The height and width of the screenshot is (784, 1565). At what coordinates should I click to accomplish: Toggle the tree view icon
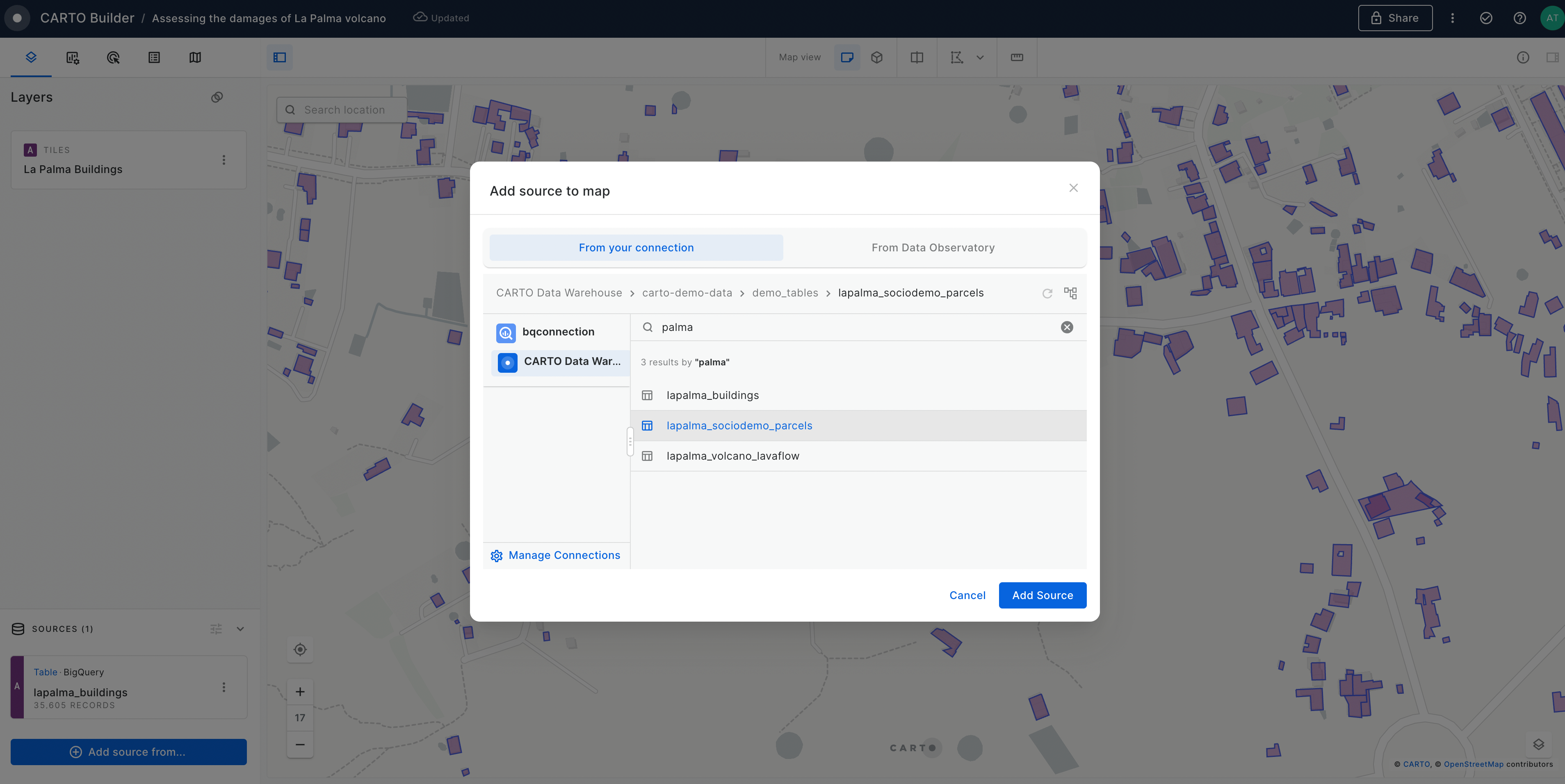point(1070,293)
